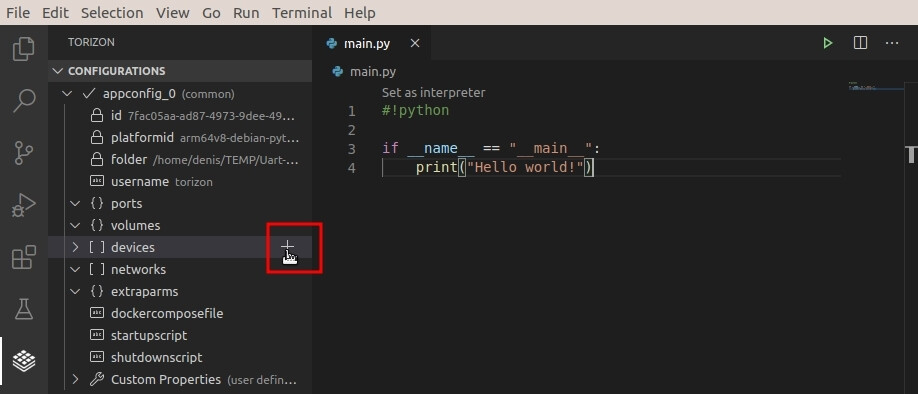Open the Torizon stacked-layers icon
Screen dimensions: 918x394
pyautogui.click(x=23, y=361)
